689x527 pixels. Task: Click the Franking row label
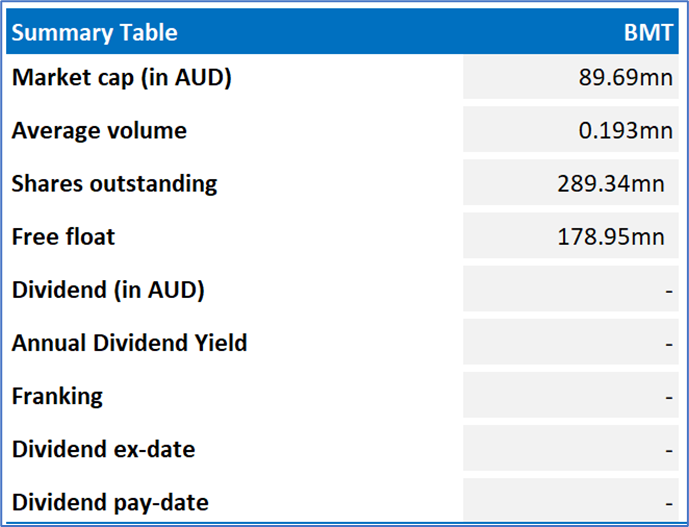tap(57, 396)
